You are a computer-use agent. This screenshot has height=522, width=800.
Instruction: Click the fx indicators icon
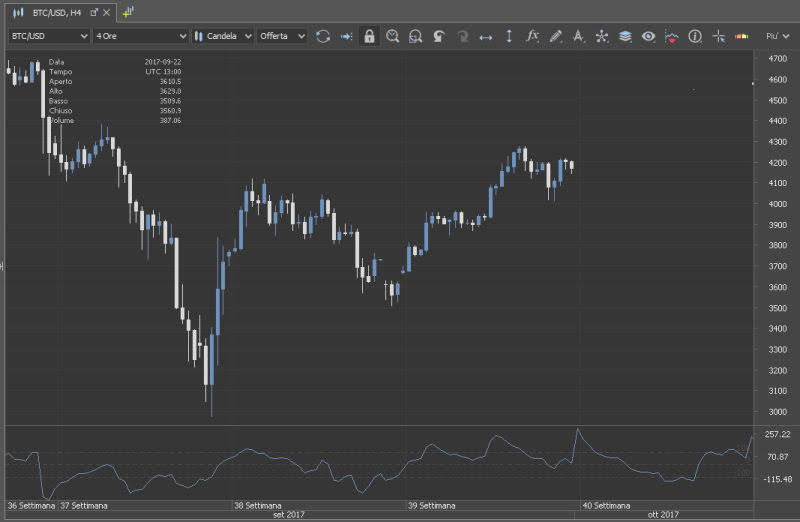pos(532,36)
